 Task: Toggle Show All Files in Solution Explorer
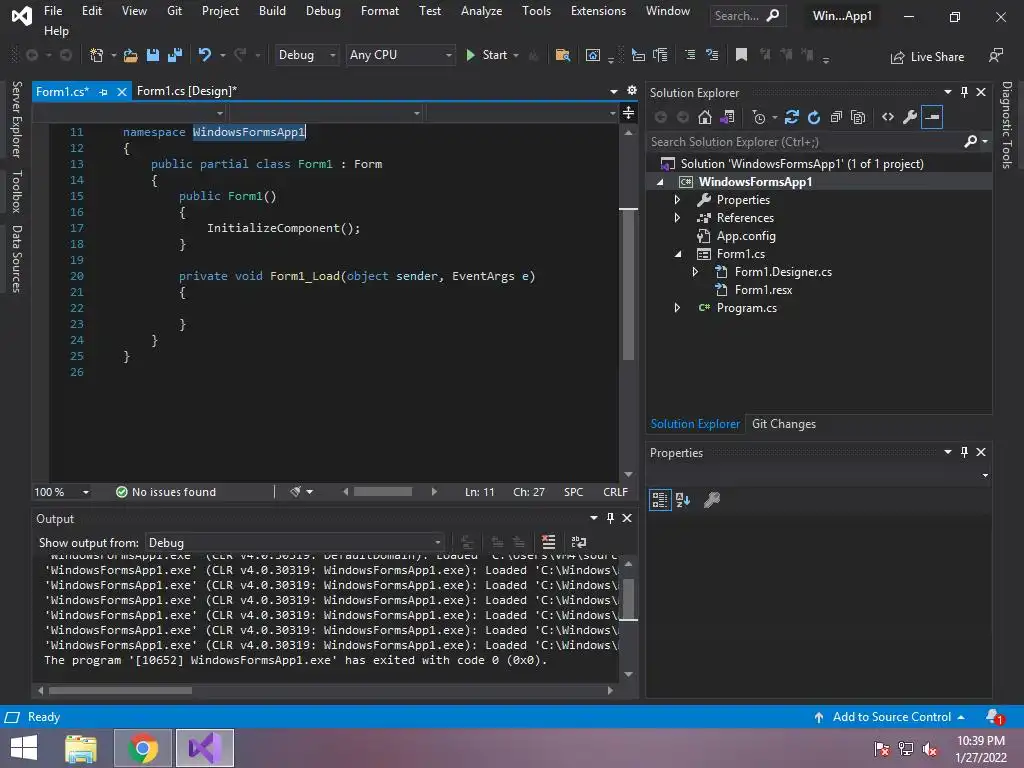point(858,117)
